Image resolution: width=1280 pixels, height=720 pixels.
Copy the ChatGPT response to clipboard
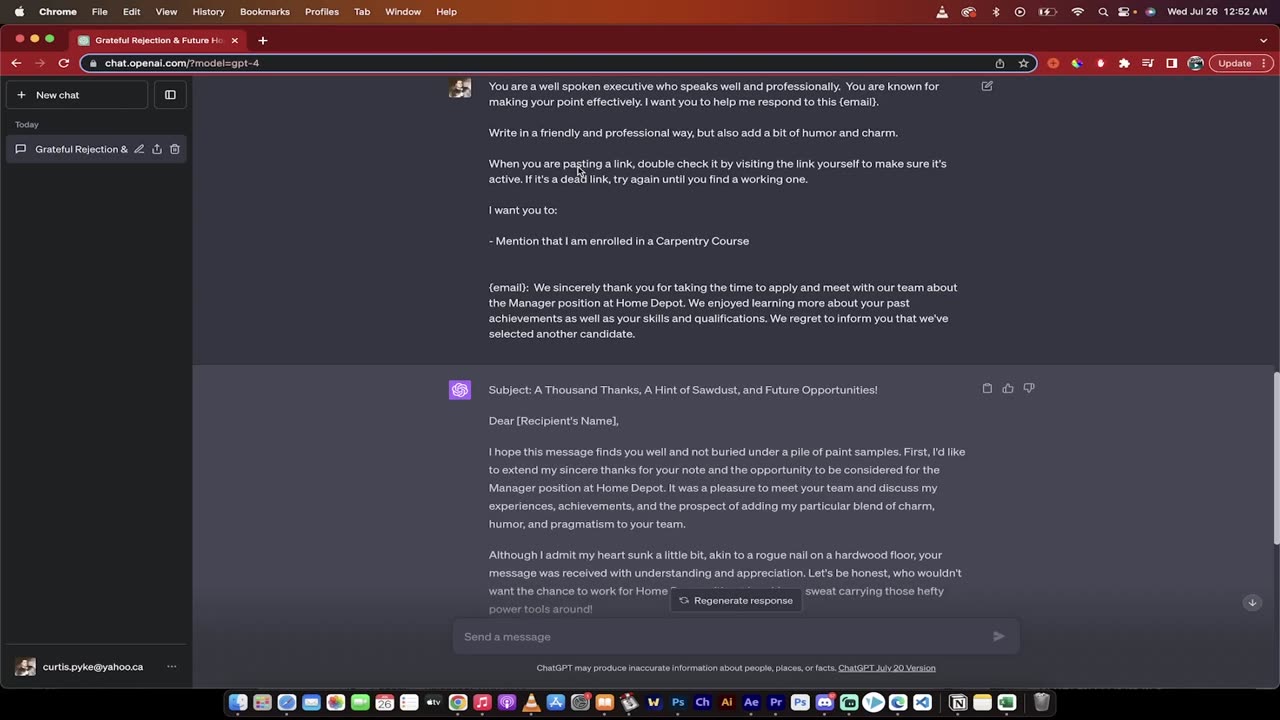pos(987,388)
